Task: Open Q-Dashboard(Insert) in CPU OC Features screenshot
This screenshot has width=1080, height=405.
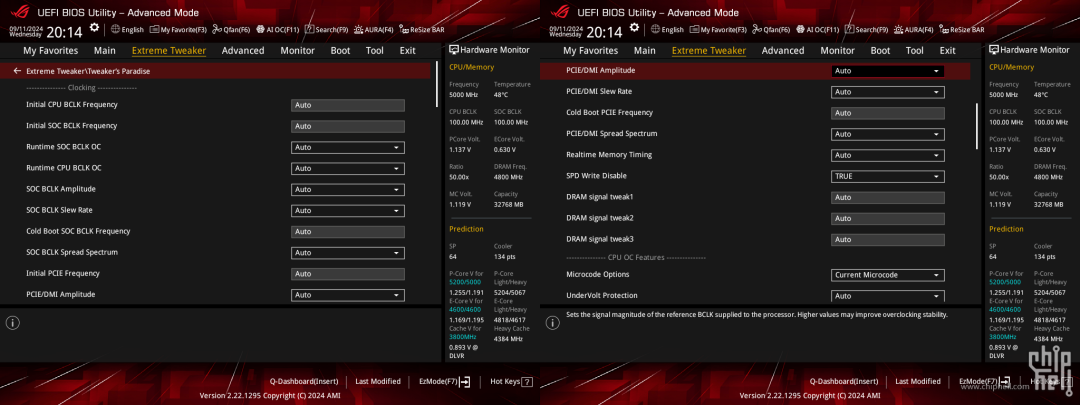Action: 844,381
